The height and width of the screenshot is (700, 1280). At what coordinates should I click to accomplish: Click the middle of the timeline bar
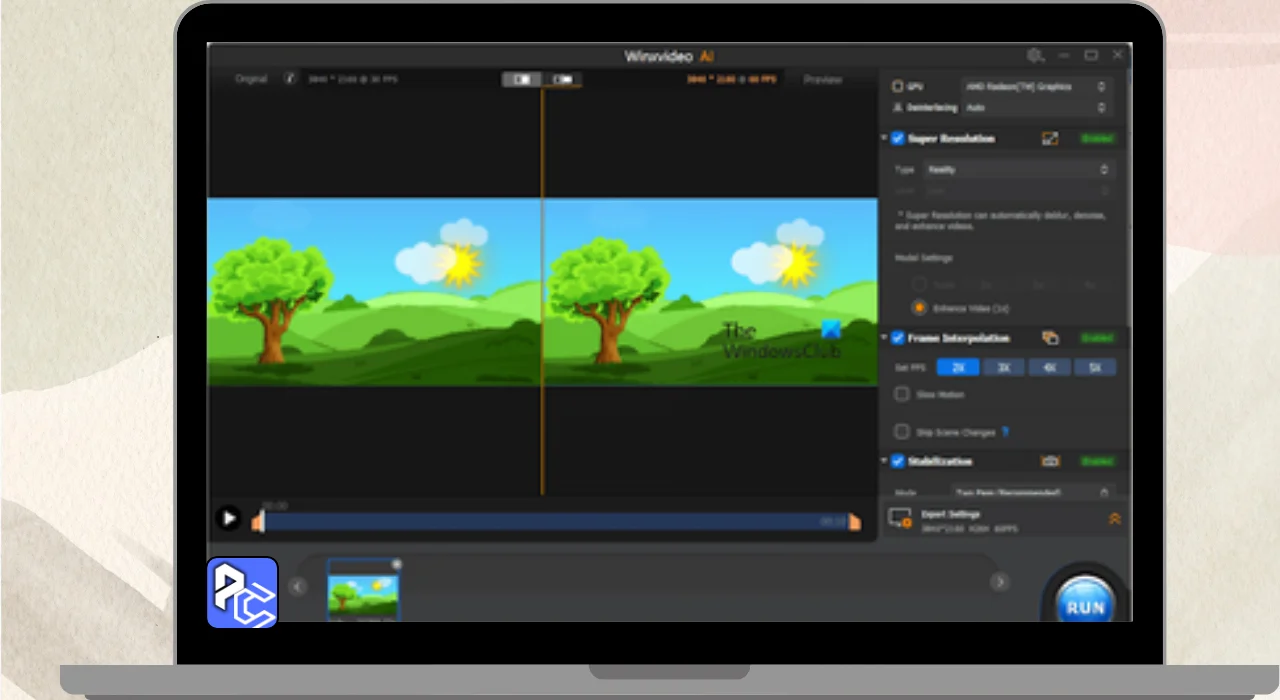tap(556, 521)
